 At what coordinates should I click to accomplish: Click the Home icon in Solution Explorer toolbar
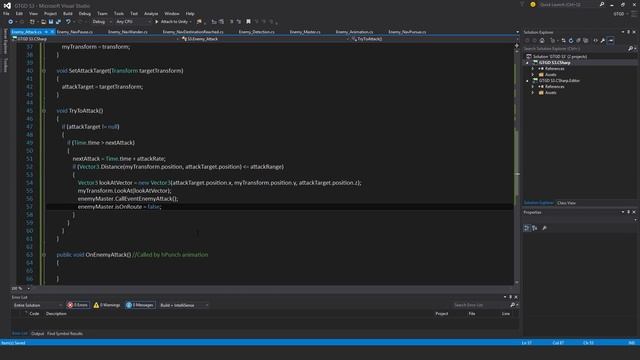click(x=542, y=40)
